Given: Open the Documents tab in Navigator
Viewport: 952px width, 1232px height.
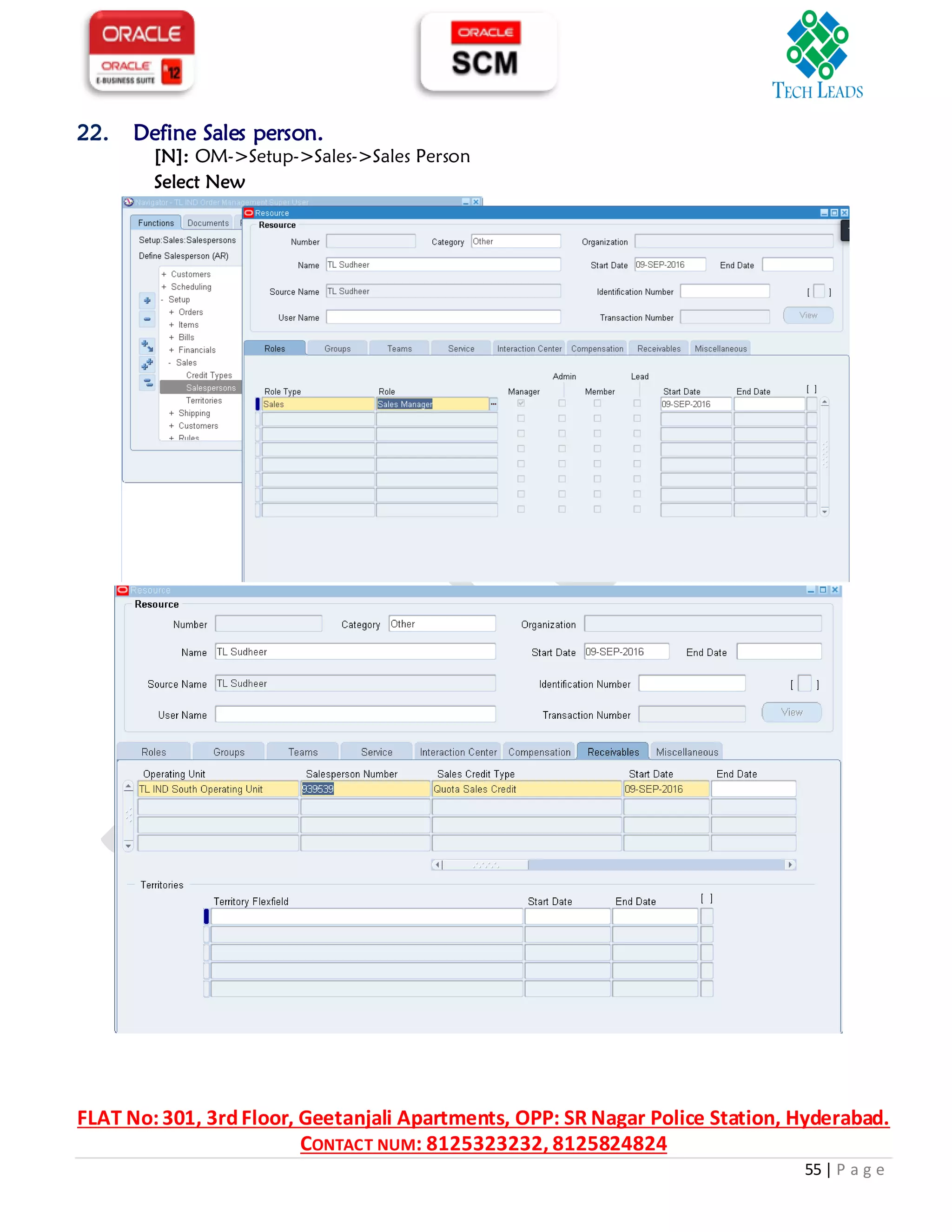Looking at the screenshot, I should pos(207,223).
